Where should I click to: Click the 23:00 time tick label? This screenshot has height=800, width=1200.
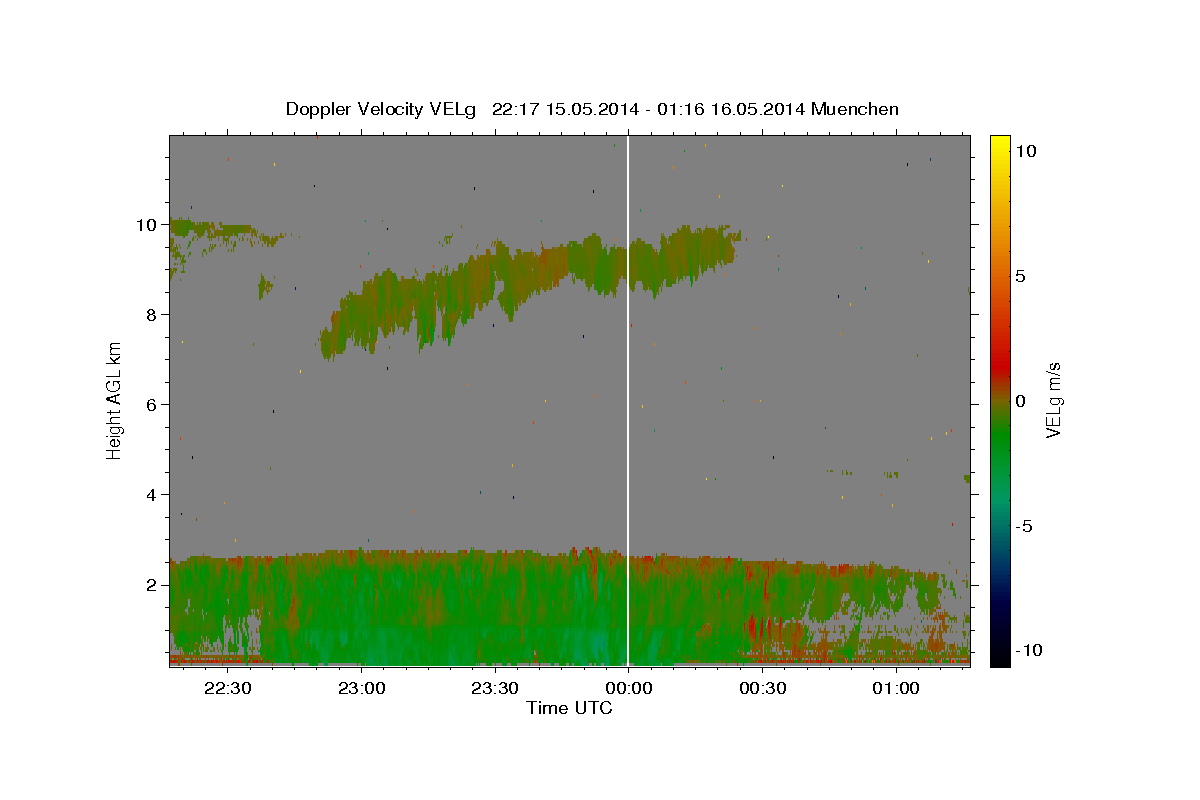tap(361, 688)
